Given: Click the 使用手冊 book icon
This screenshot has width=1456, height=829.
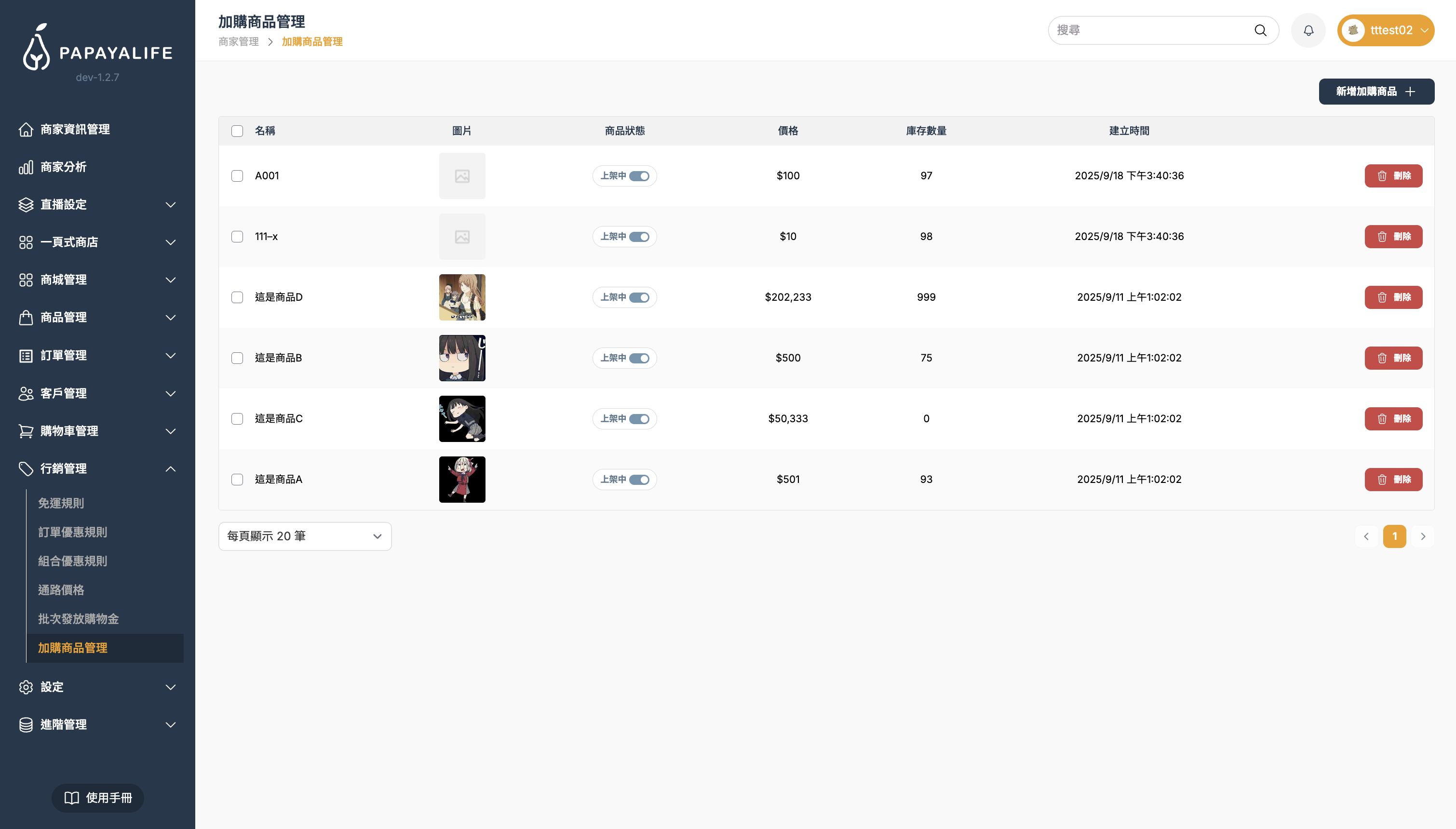Looking at the screenshot, I should click(72, 798).
